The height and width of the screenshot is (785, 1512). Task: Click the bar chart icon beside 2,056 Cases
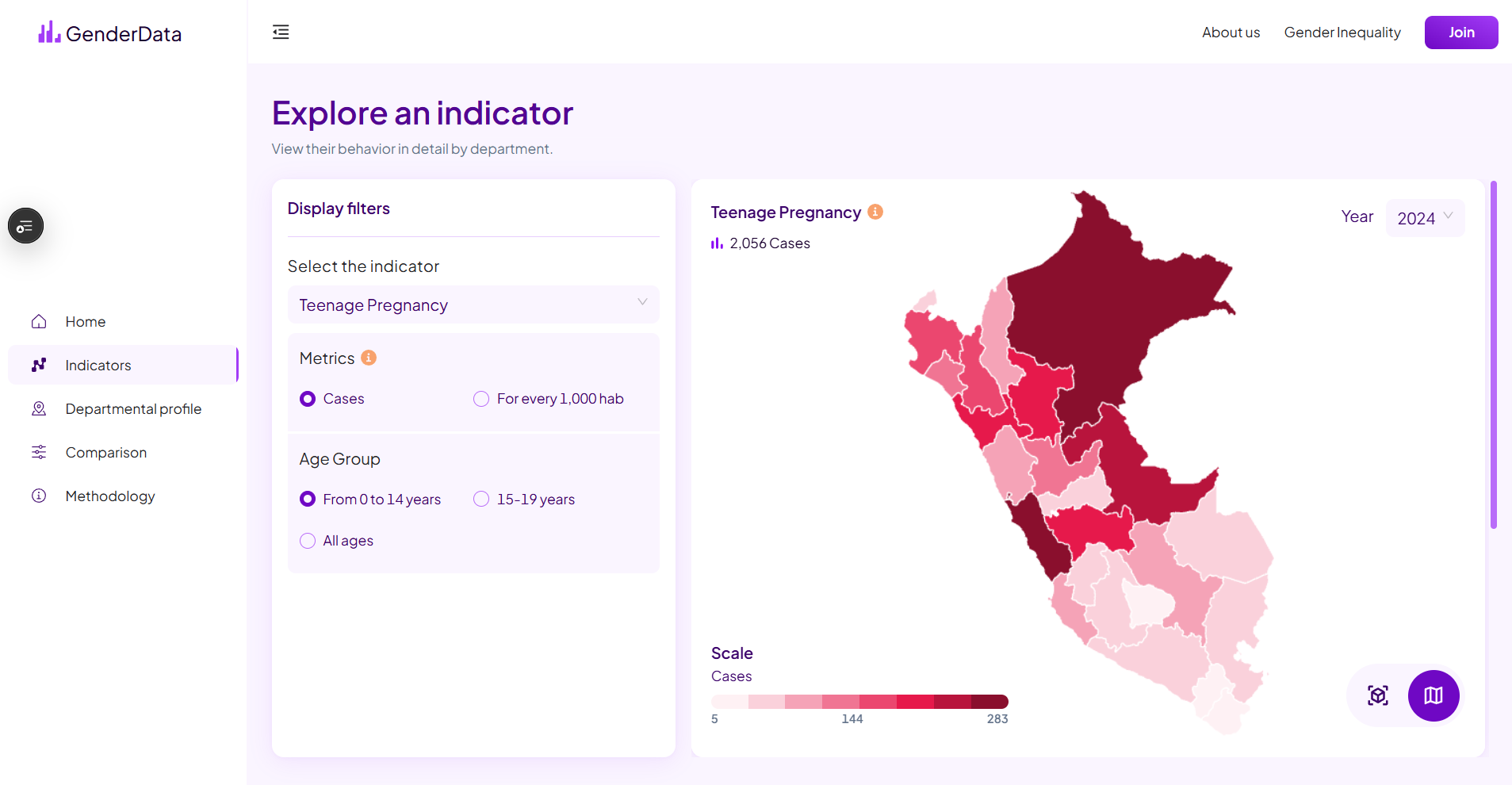717,243
